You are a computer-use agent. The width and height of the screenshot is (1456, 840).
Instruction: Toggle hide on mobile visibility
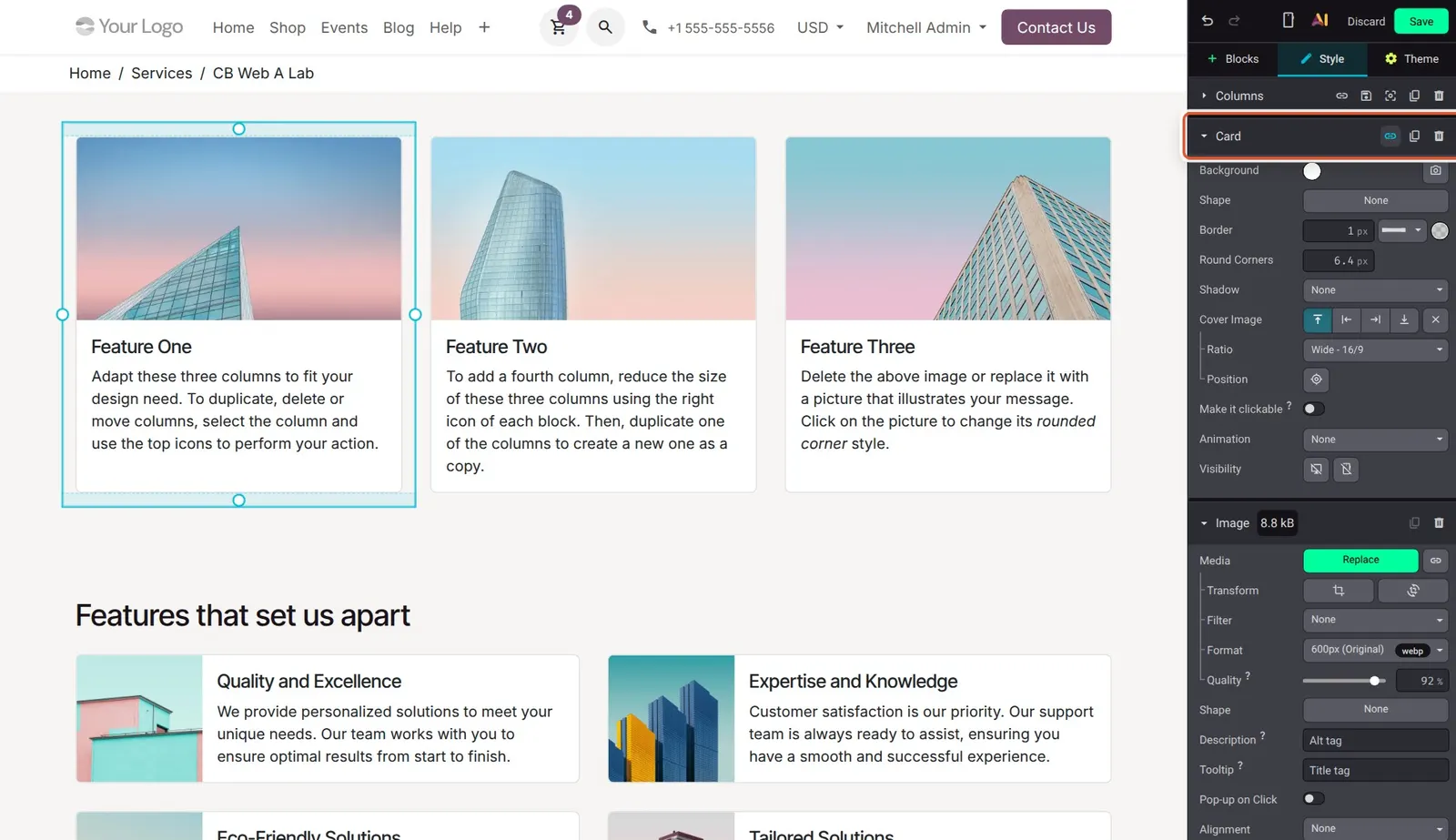pyautogui.click(x=1346, y=469)
